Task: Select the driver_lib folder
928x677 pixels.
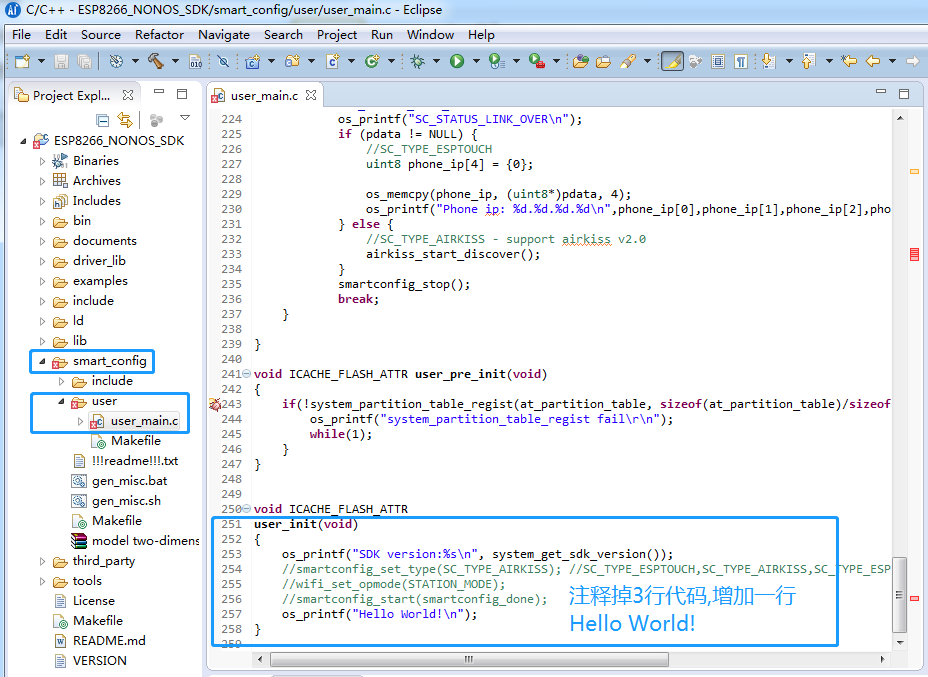Action: click(99, 261)
